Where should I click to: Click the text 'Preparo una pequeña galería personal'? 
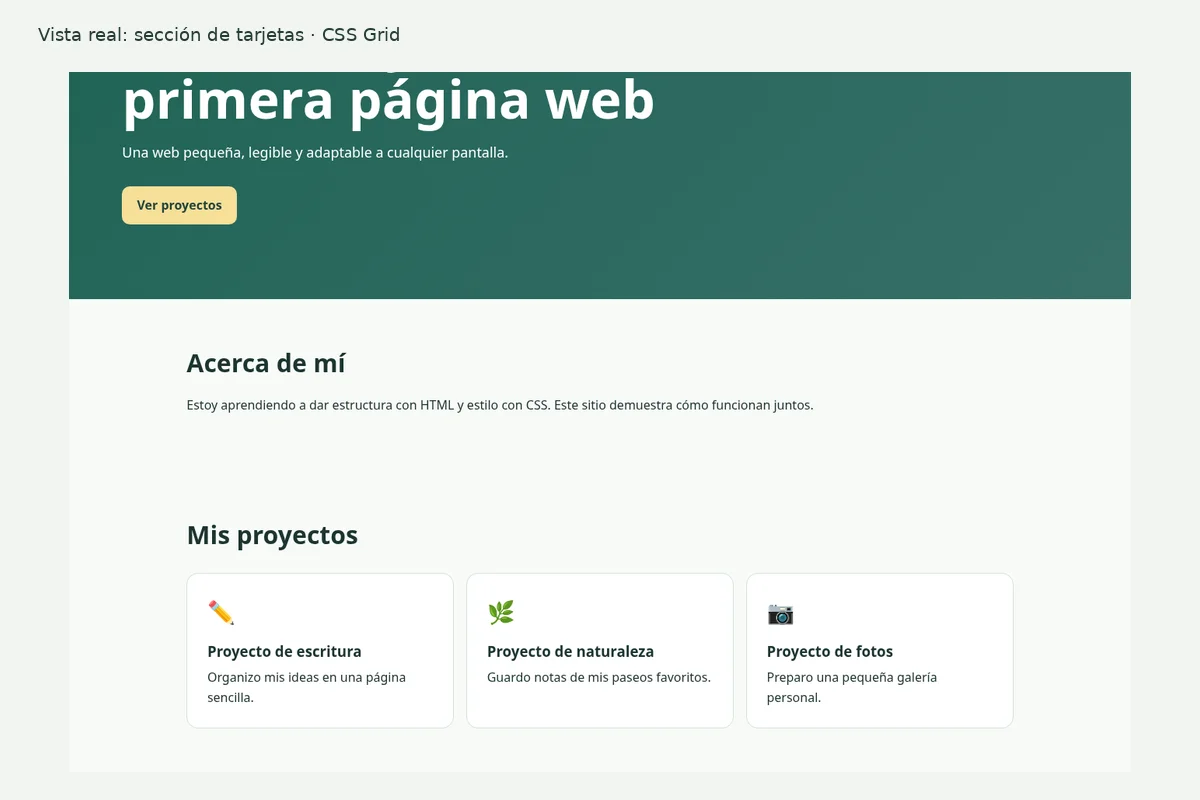(852, 687)
